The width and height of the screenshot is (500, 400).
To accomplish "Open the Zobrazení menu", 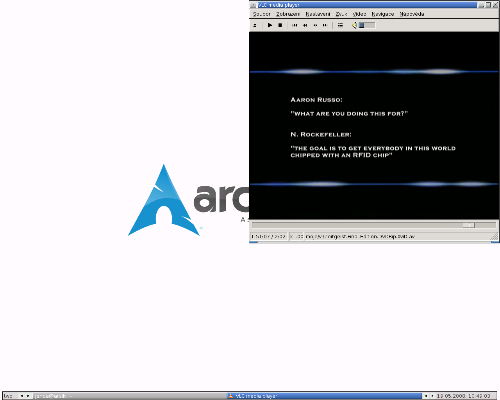I will point(288,14).
